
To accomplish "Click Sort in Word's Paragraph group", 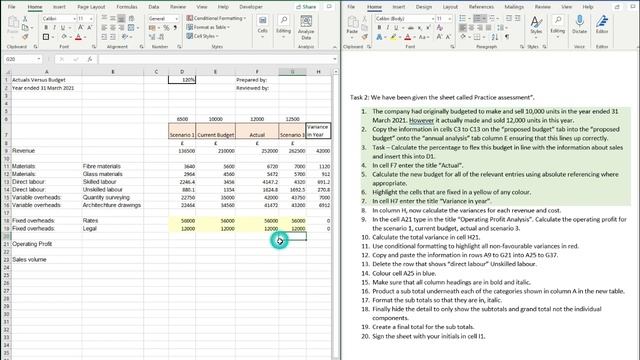I will pyautogui.click(x=495, y=37).
